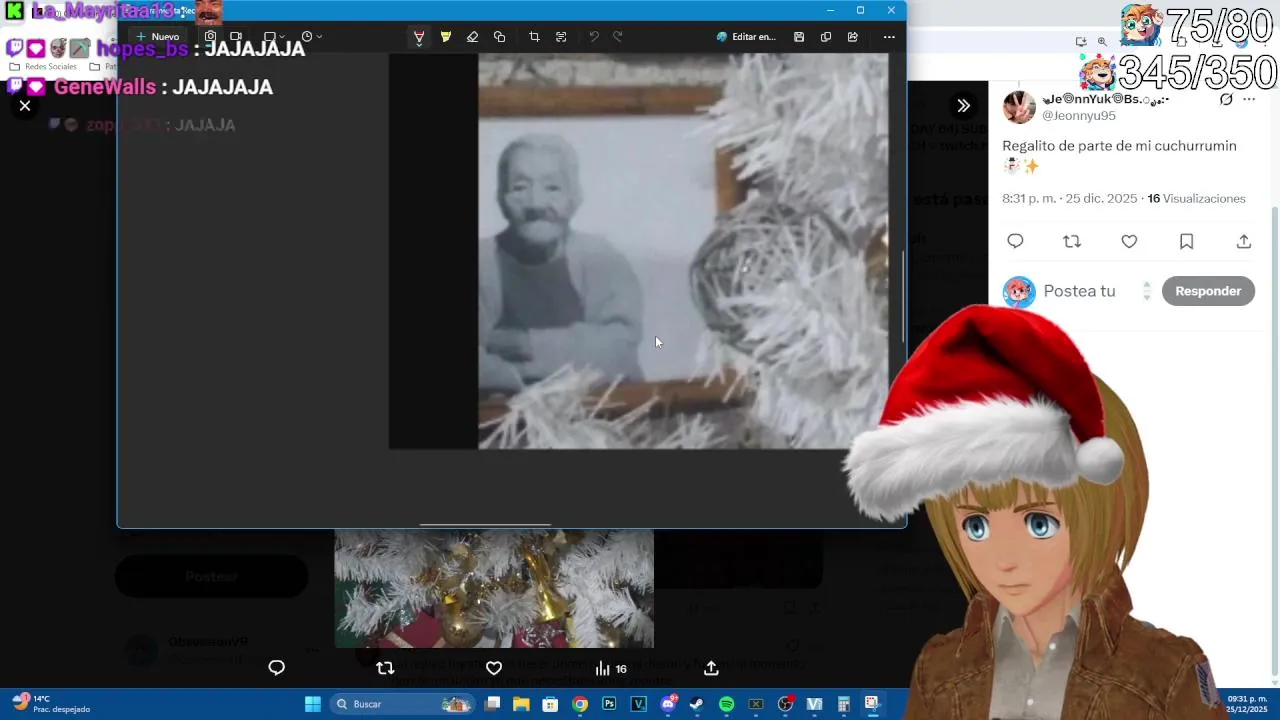This screenshot has width=1280, height=720.
Task: Select the video recording mode icon
Action: (x=236, y=37)
